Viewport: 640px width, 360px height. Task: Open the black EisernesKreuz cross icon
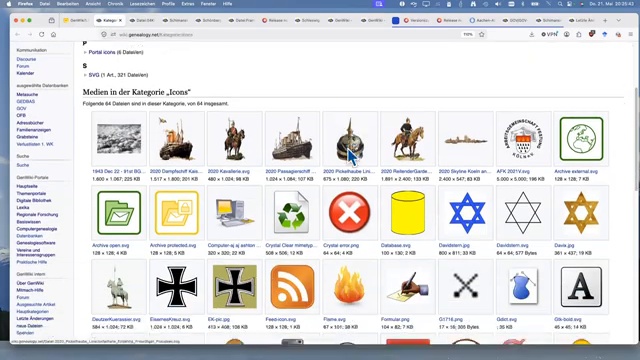click(x=177, y=287)
